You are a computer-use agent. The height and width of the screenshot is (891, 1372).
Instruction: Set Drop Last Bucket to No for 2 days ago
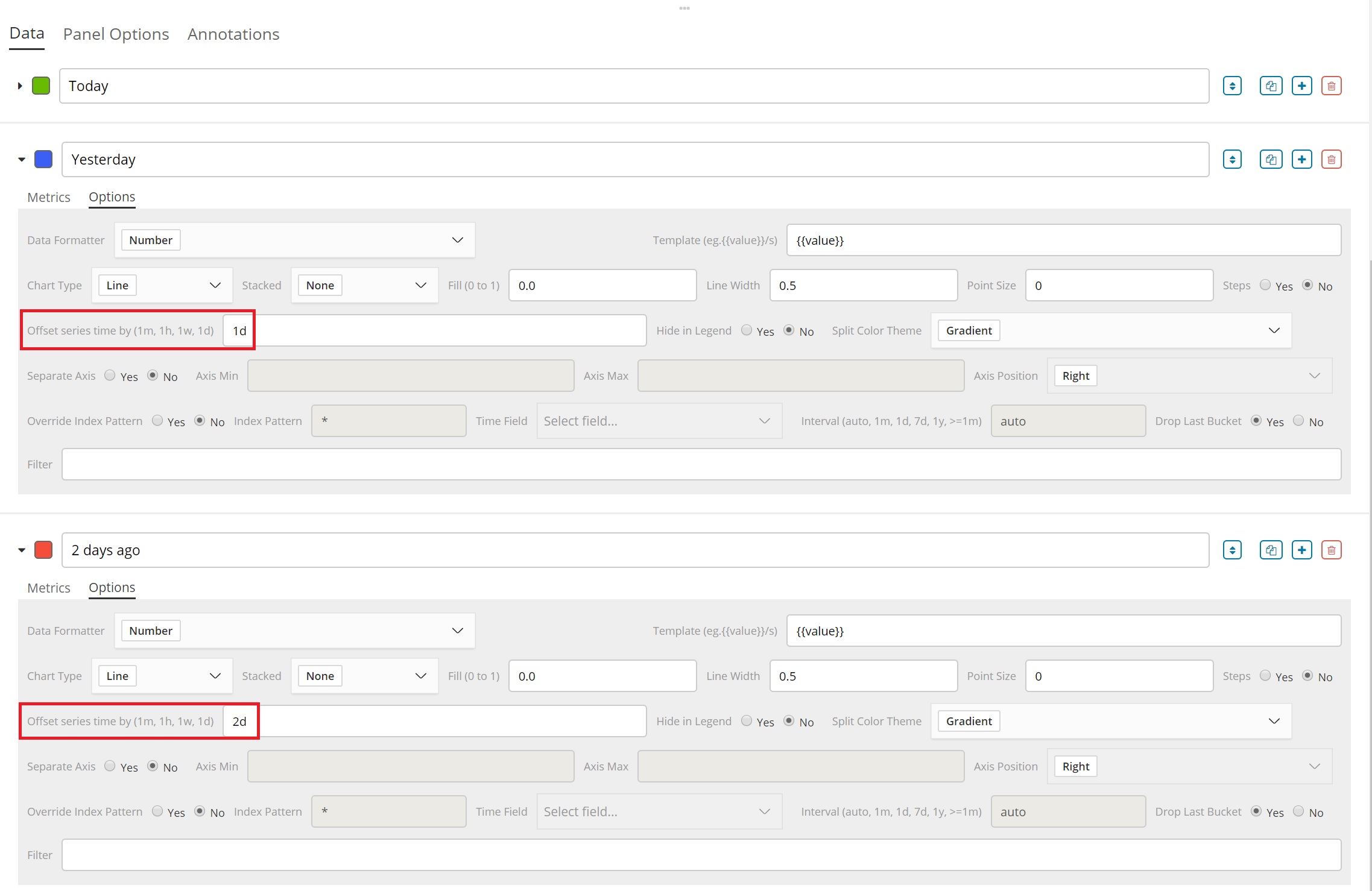point(1298,811)
